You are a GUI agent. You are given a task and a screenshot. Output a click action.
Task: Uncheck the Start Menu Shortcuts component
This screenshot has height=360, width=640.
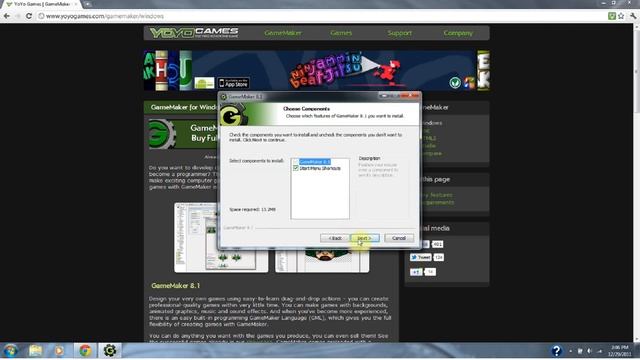296,168
